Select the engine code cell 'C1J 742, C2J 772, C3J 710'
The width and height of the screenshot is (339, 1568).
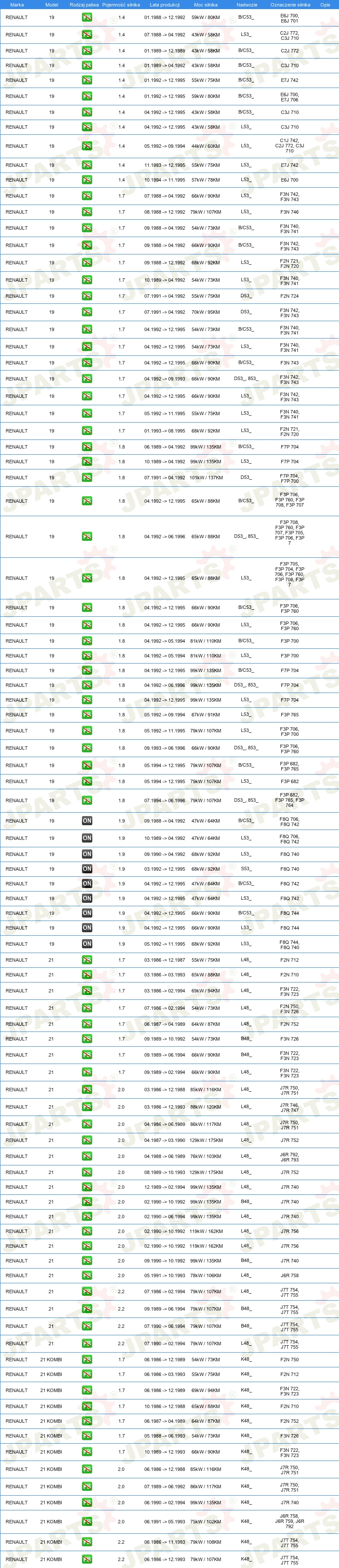pos(290,146)
